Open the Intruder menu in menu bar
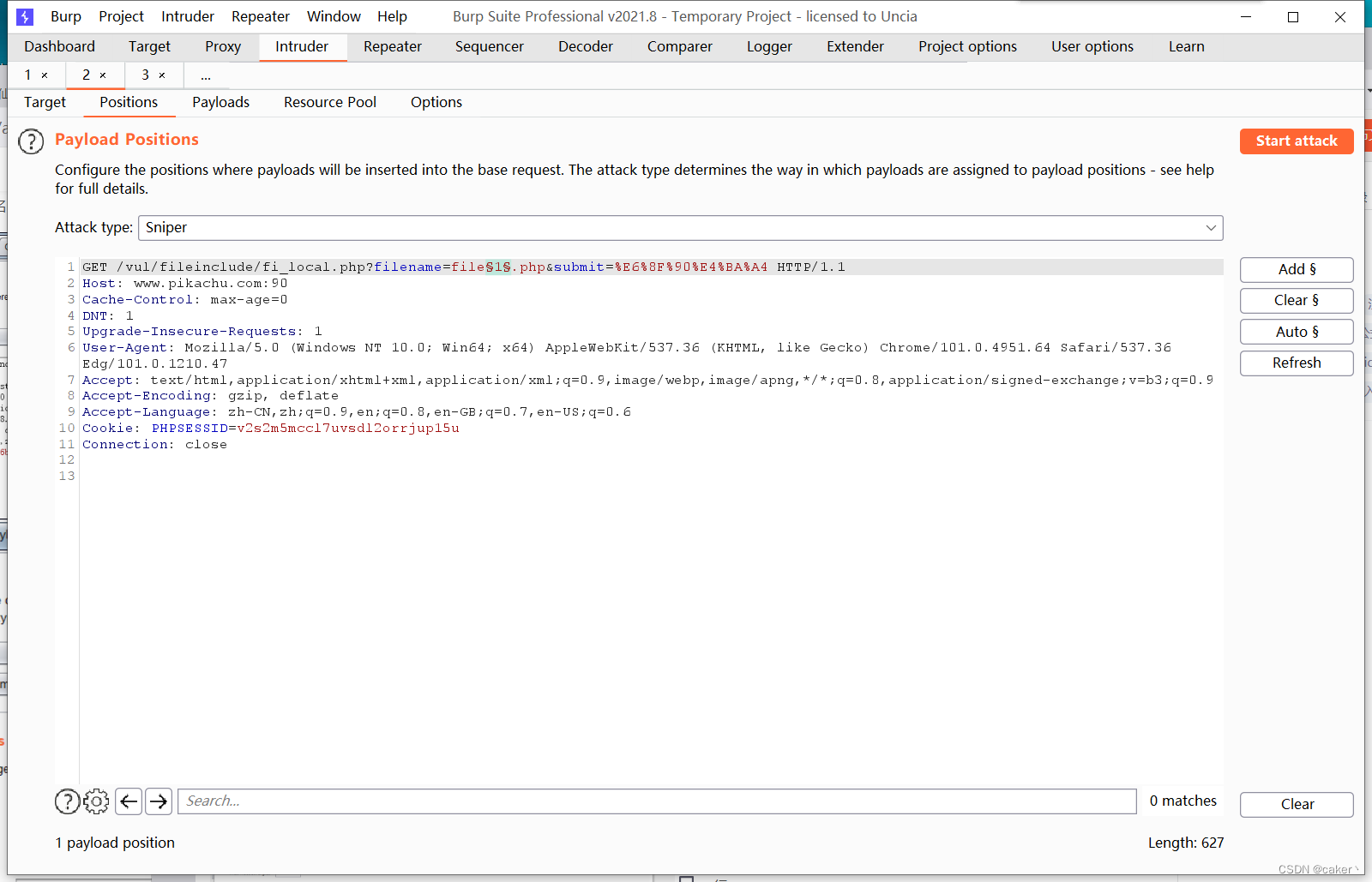Screen dimensions: 1372x882 pos(188,16)
